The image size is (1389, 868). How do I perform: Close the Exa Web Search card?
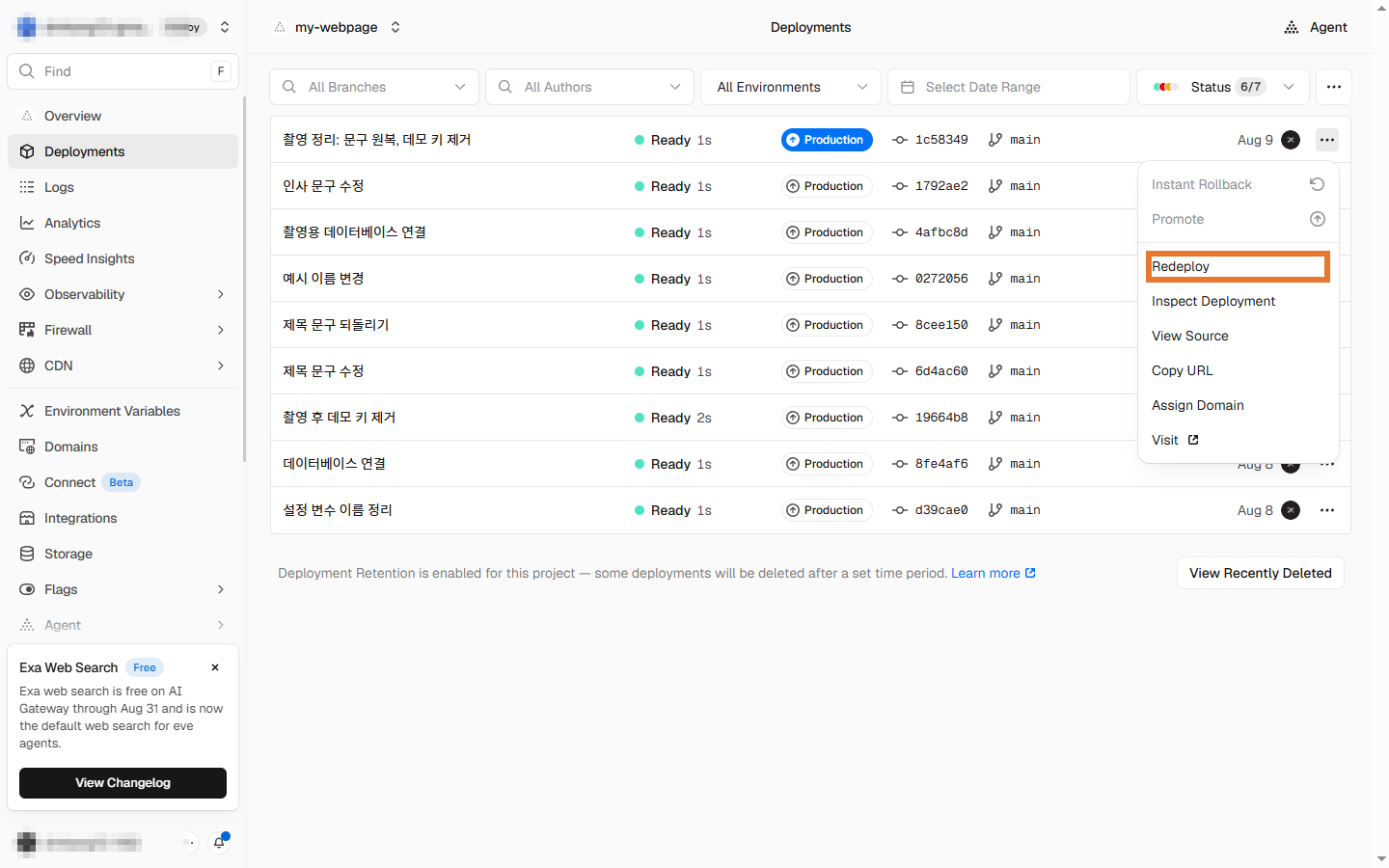(215, 667)
